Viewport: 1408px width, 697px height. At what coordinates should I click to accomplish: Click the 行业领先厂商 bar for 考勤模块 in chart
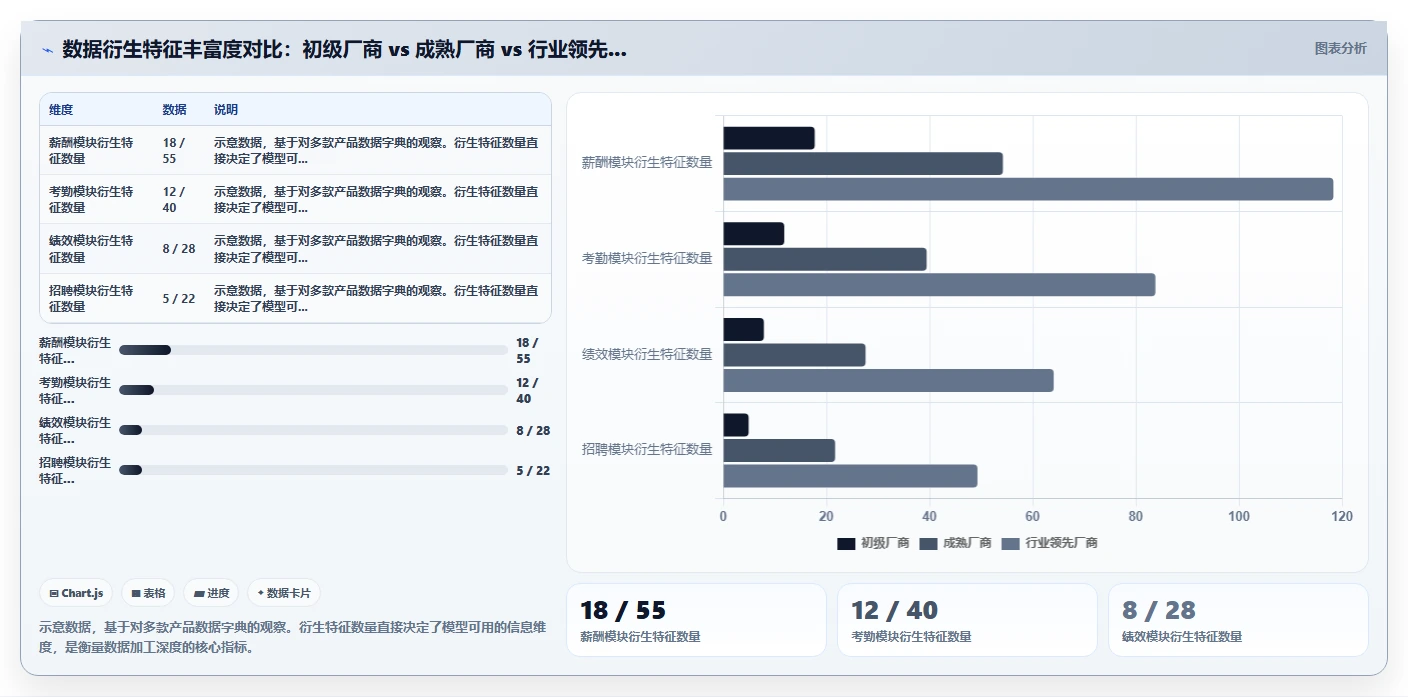(939, 285)
